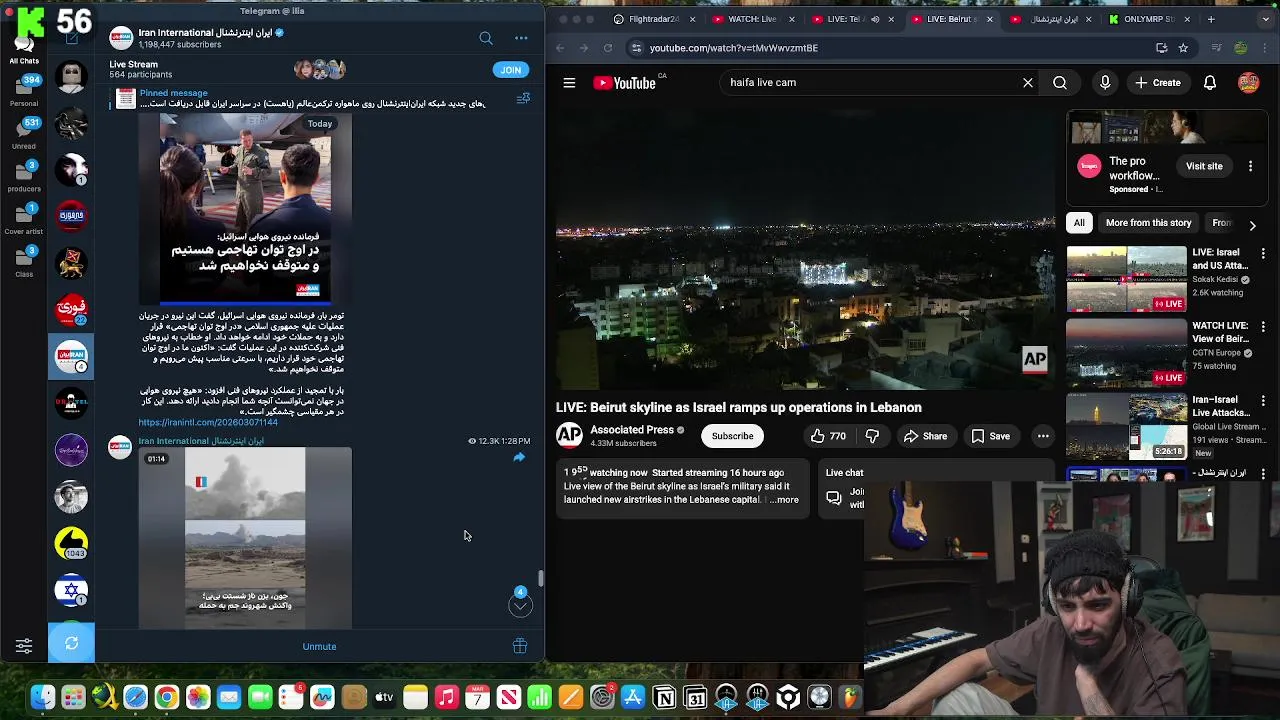
Task: Click the blue refresh button in Telegram
Action: (x=71, y=643)
